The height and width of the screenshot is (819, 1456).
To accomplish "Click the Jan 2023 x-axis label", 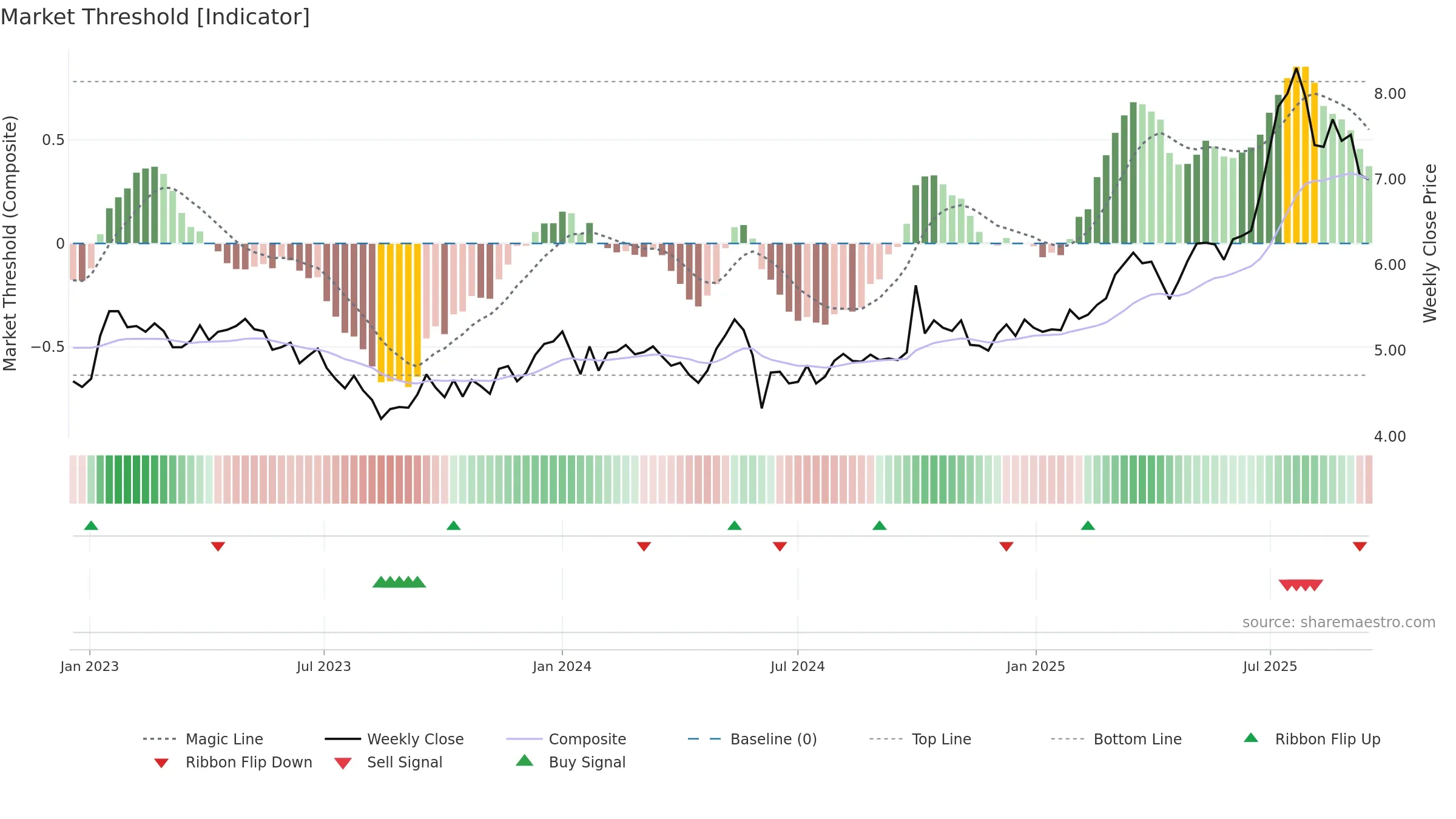I will (x=90, y=666).
